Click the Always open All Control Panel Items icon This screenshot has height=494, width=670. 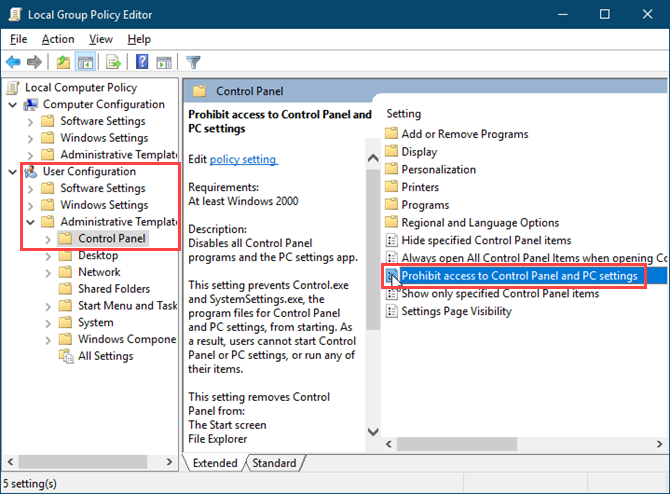pos(391,258)
